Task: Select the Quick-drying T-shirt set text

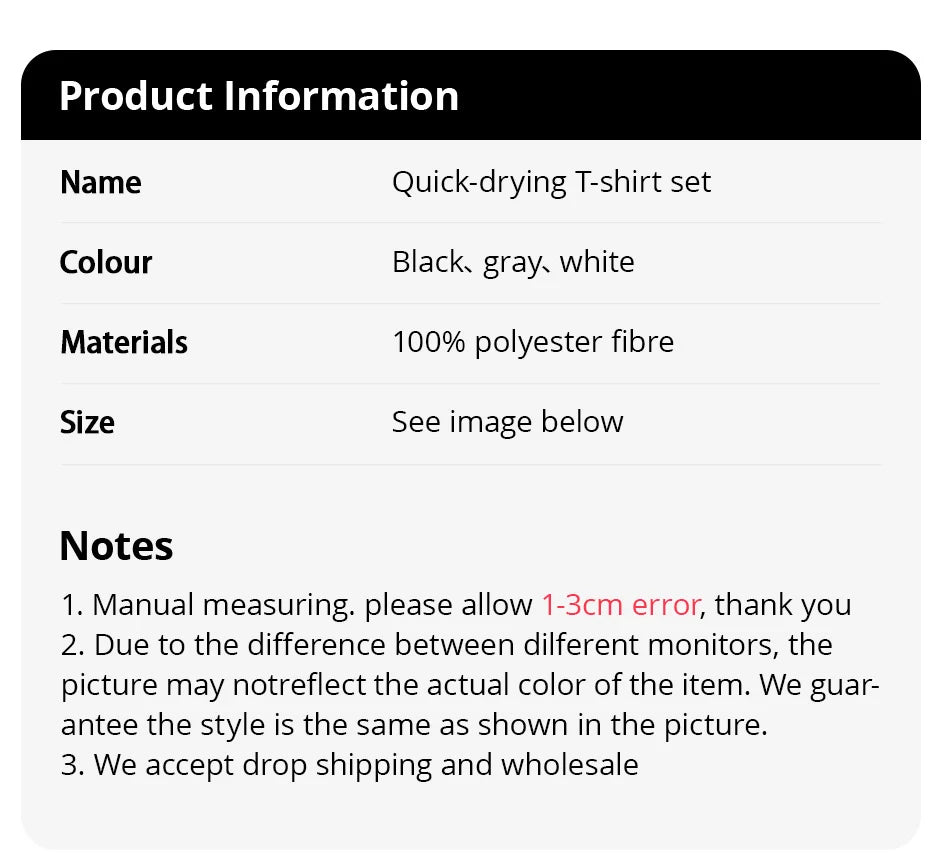Action: [551, 182]
